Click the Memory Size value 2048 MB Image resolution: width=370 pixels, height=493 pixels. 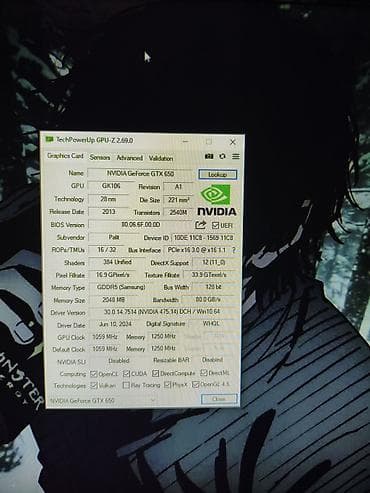[114, 300]
